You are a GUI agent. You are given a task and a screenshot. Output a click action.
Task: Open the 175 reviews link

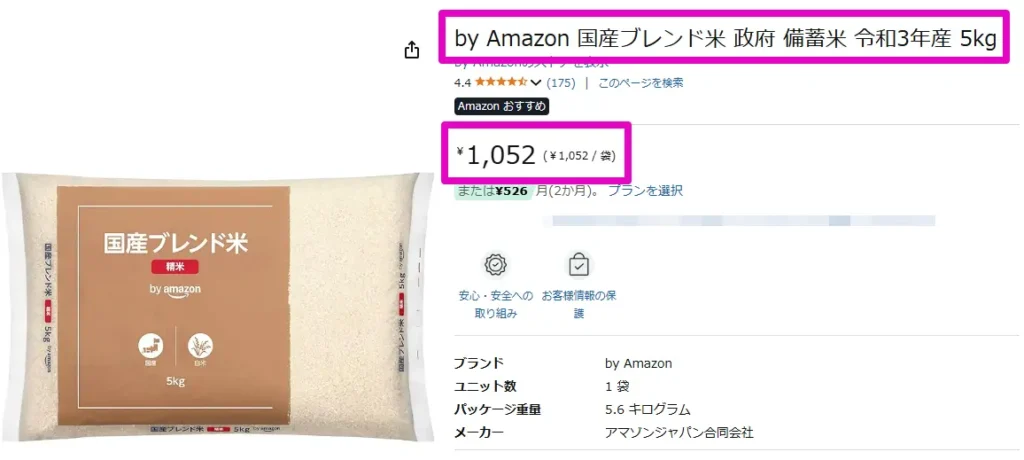561,82
